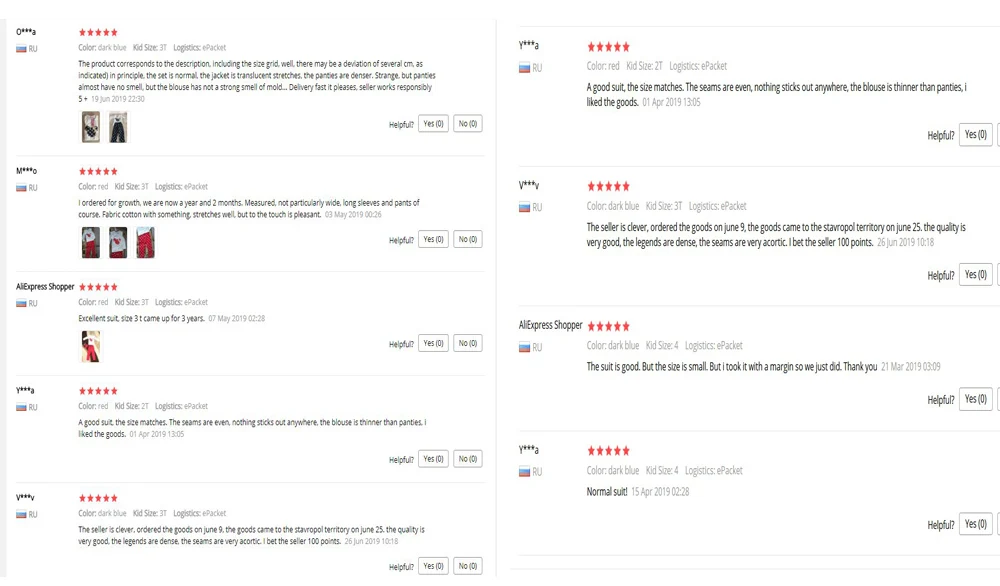This screenshot has height=586, width=1000.
Task: Open third red pants photo in M***o review
Action: point(145,242)
